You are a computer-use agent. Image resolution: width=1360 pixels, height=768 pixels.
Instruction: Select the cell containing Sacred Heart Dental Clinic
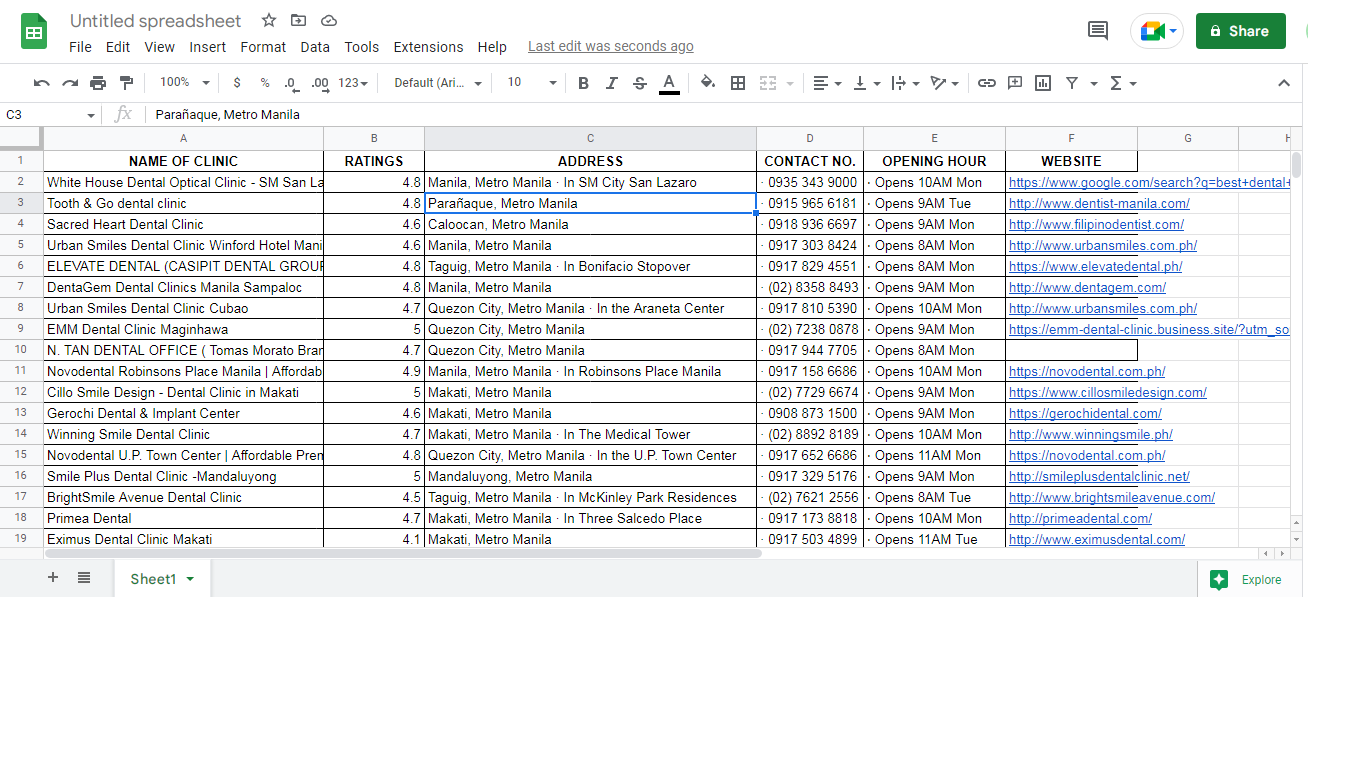[183, 225]
